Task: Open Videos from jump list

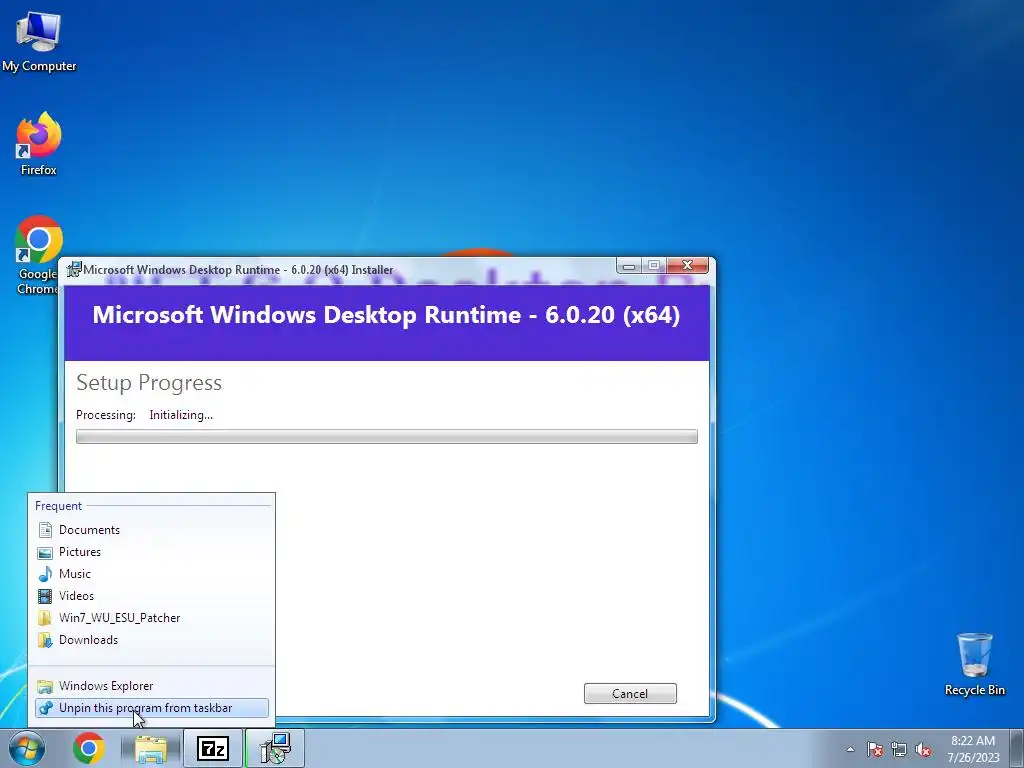Action: click(152, 596)
